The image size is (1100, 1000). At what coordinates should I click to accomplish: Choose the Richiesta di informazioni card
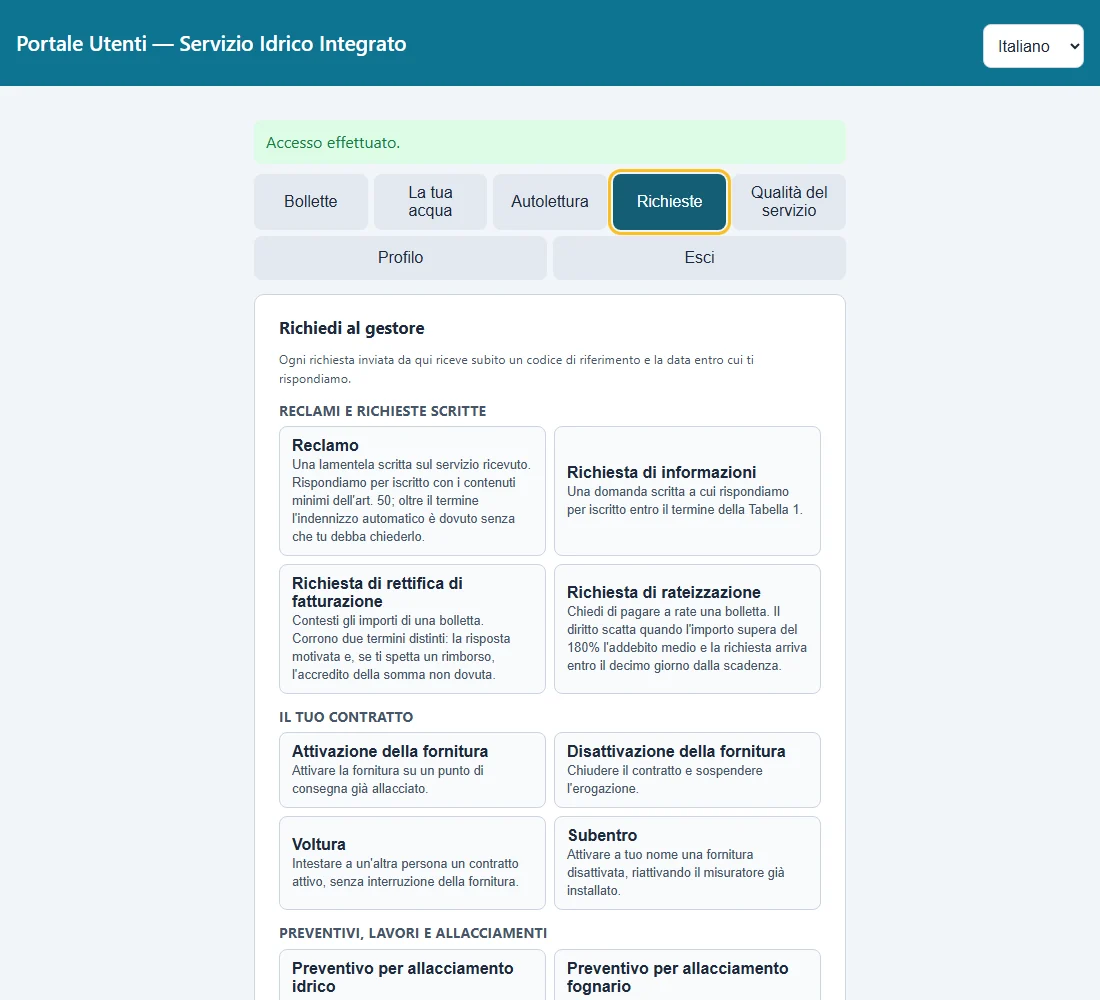pos(688,491)
